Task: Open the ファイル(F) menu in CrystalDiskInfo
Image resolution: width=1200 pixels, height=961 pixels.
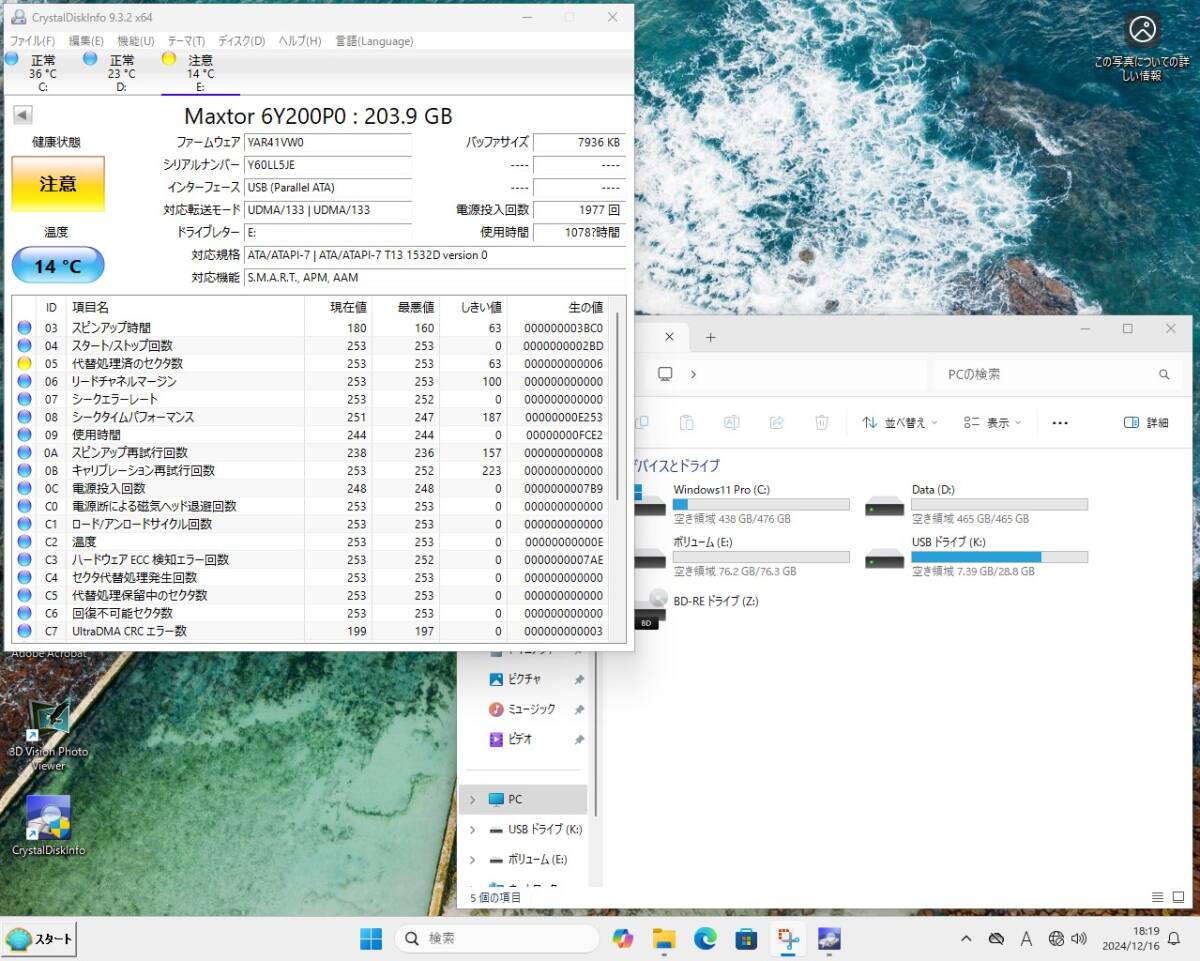Action: click(x=32, y=41)
